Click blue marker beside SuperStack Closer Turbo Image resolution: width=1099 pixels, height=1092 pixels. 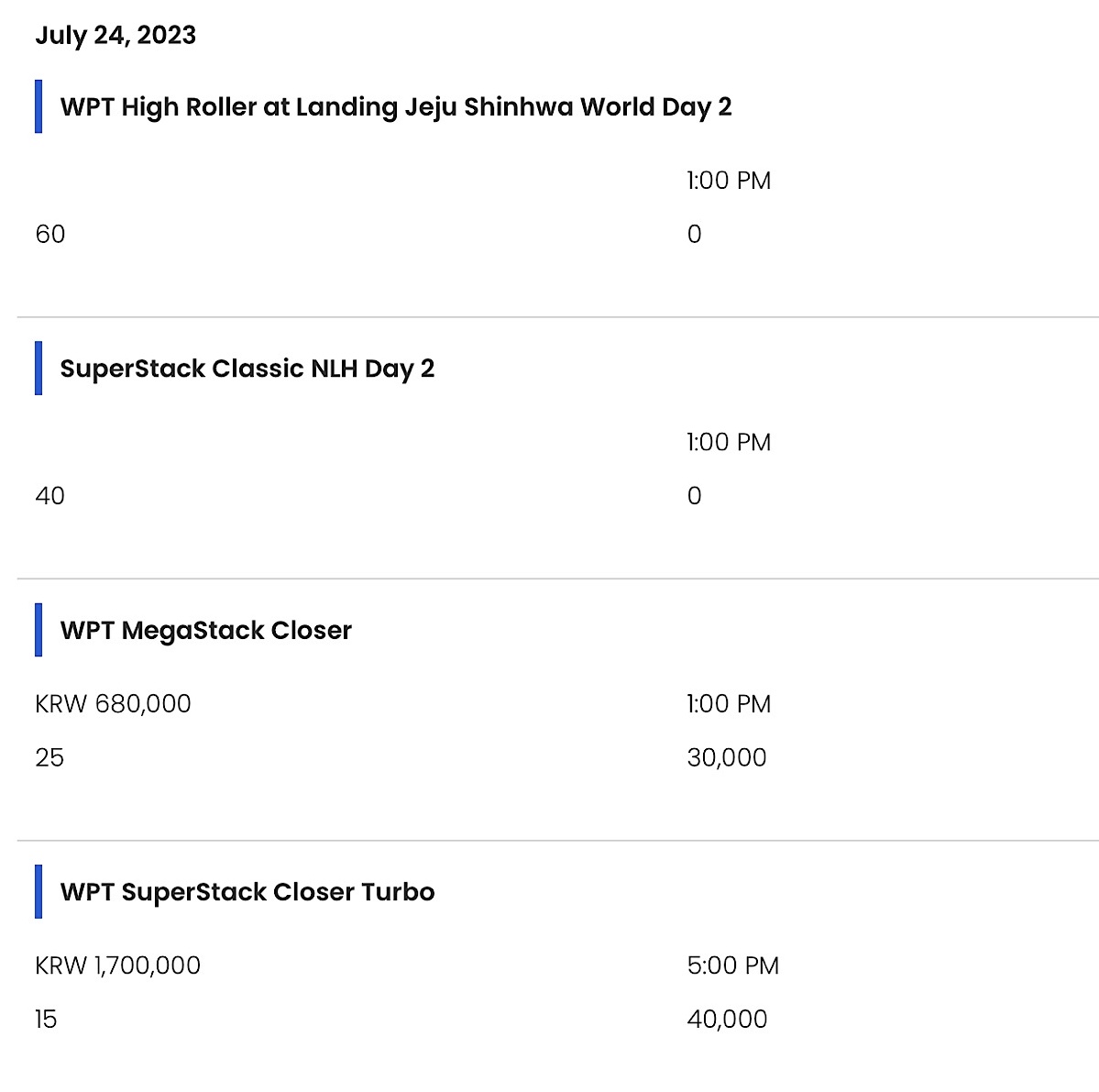38,891
